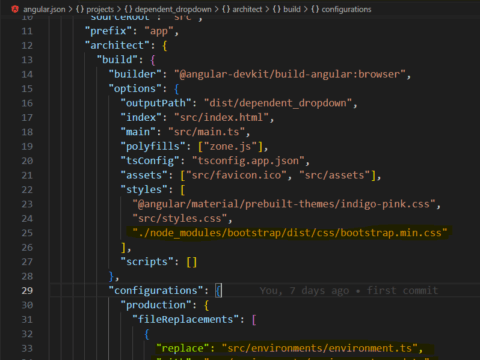The image size is (480, 360).
Task: Click the "outputPath" key
Action: click(x=156, y=103)
